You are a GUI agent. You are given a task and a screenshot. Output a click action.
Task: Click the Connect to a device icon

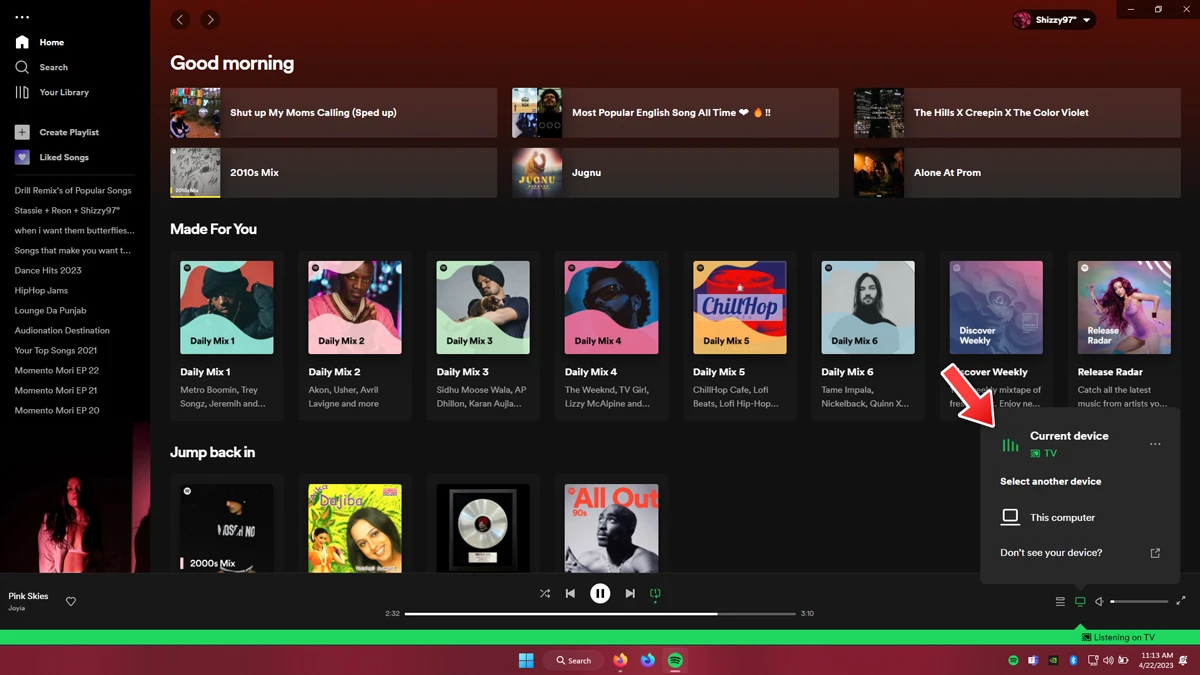pyautogui.click(x=1080, y=601)
